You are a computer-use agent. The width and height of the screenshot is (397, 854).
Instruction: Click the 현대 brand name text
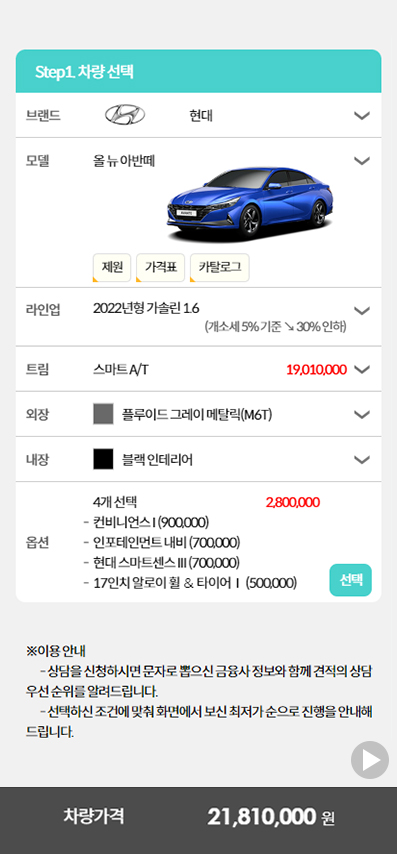[201, 115]
